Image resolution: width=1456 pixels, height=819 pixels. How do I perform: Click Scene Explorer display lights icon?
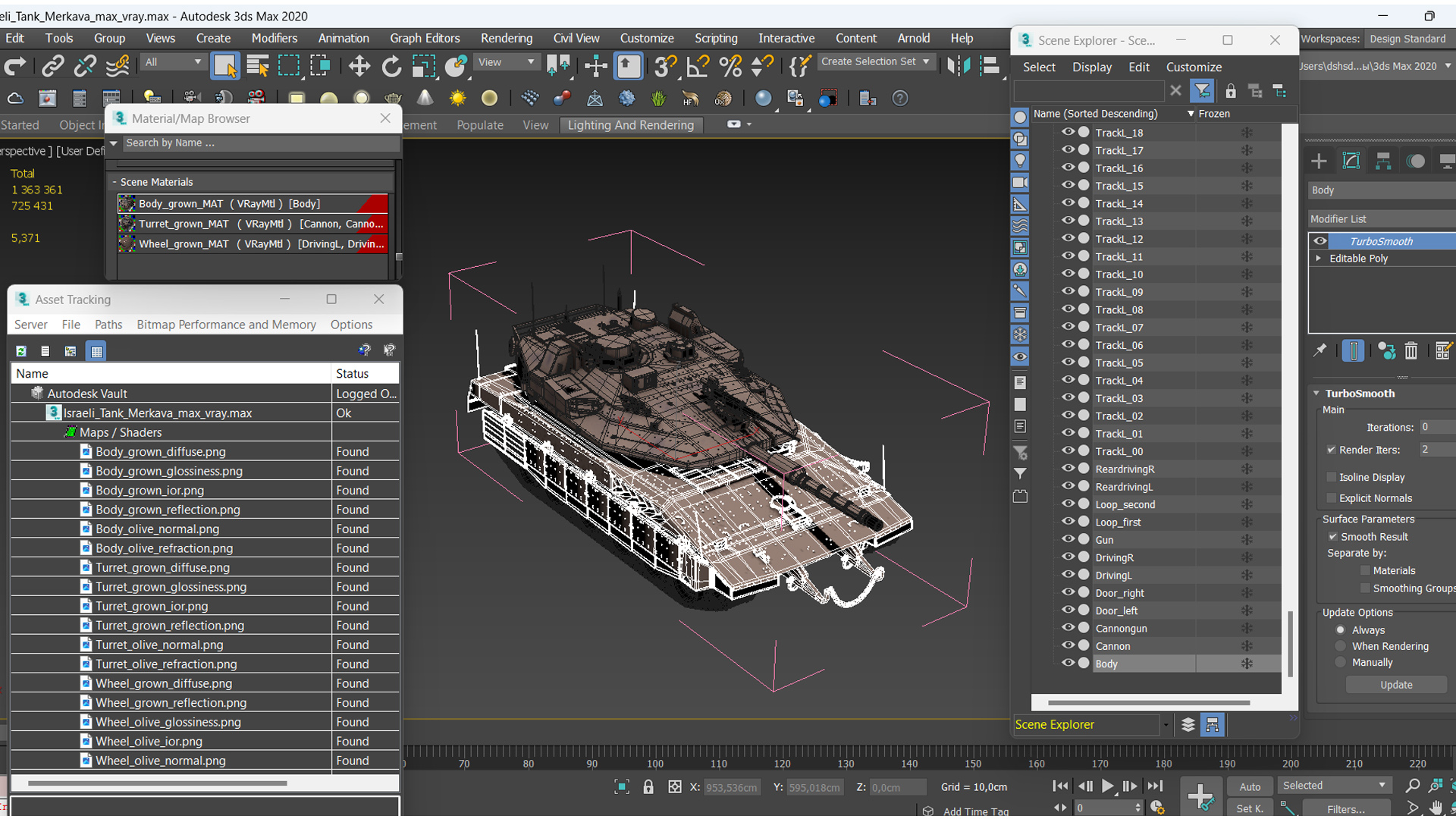tap(1020, 161)
